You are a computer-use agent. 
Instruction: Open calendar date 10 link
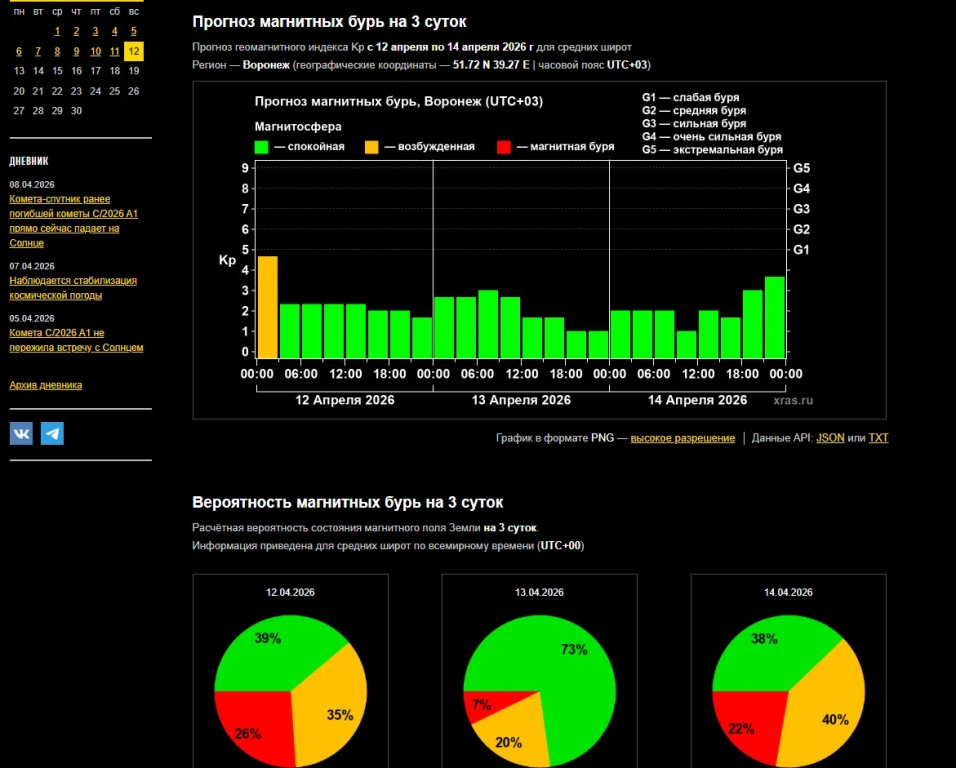pos(96,51)
